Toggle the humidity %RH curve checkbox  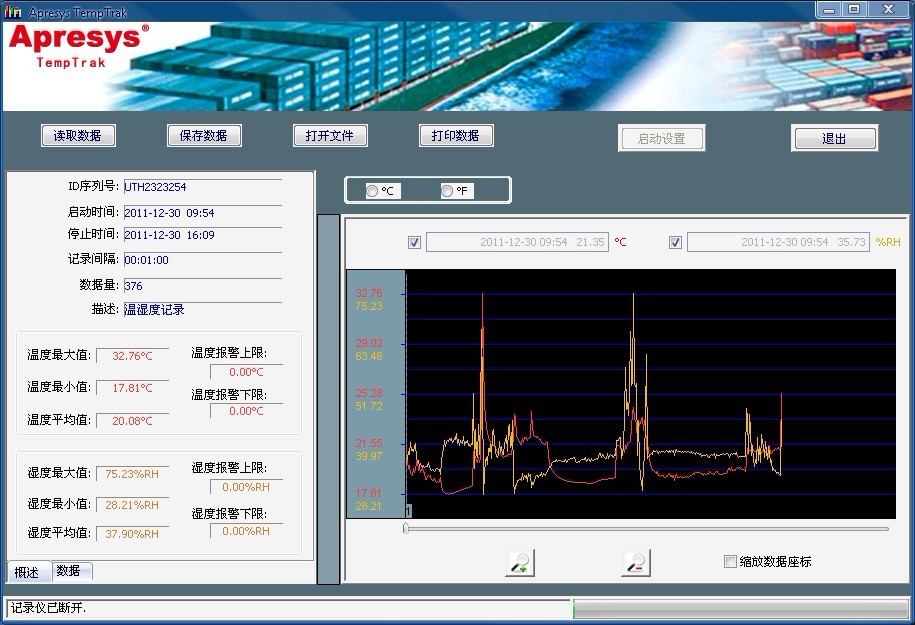click(x=675, y=242)
